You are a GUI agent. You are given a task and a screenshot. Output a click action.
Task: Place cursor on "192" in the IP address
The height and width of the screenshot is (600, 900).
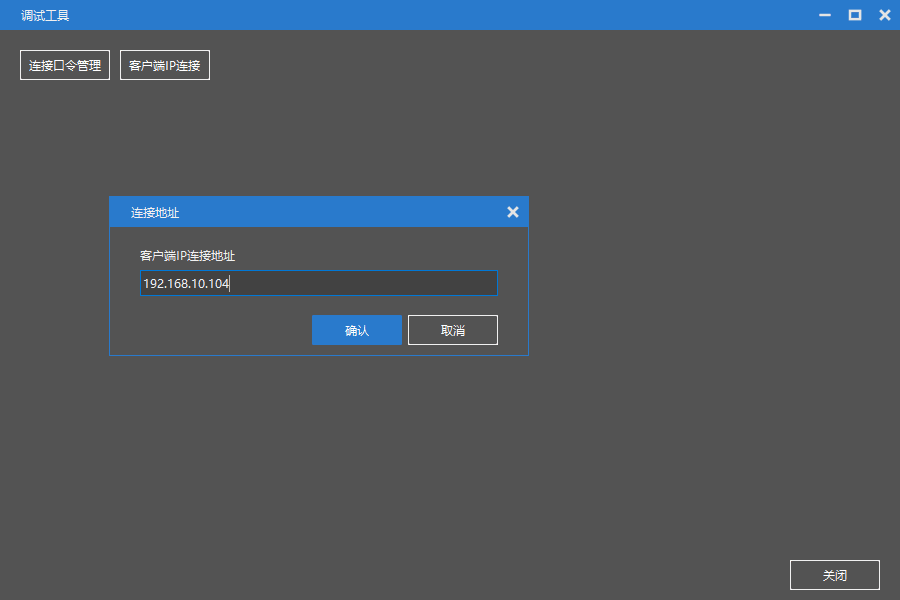pyautogui.click(x=153, y=284)
